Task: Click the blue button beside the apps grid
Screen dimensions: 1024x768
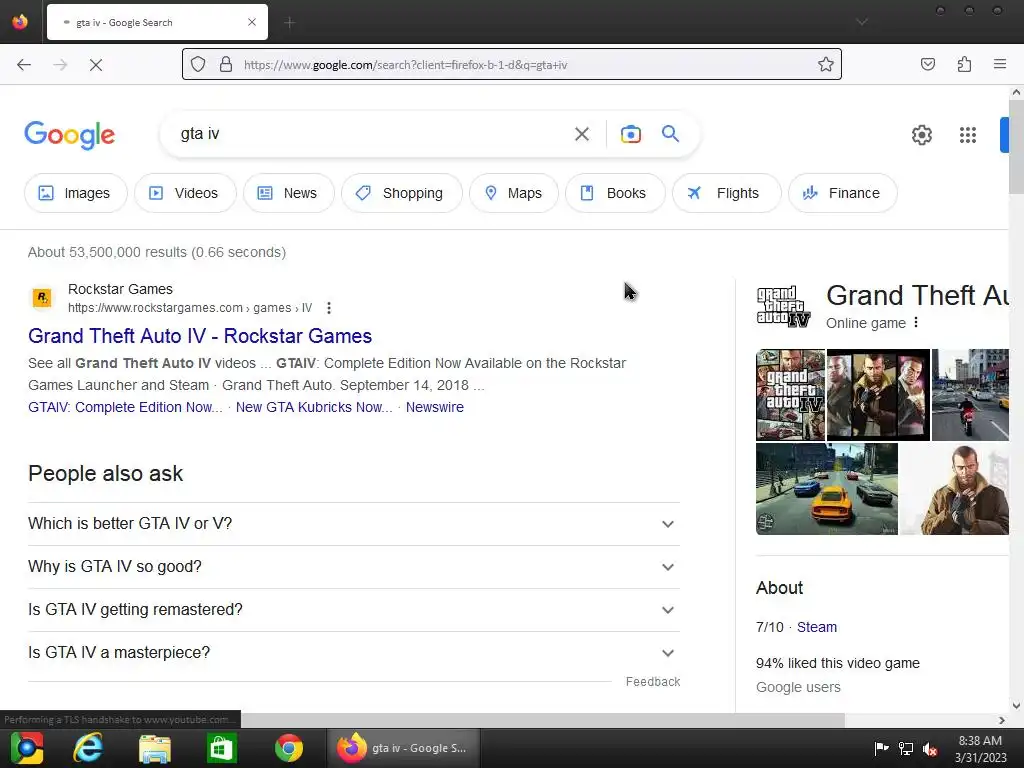Action: 1004,135
